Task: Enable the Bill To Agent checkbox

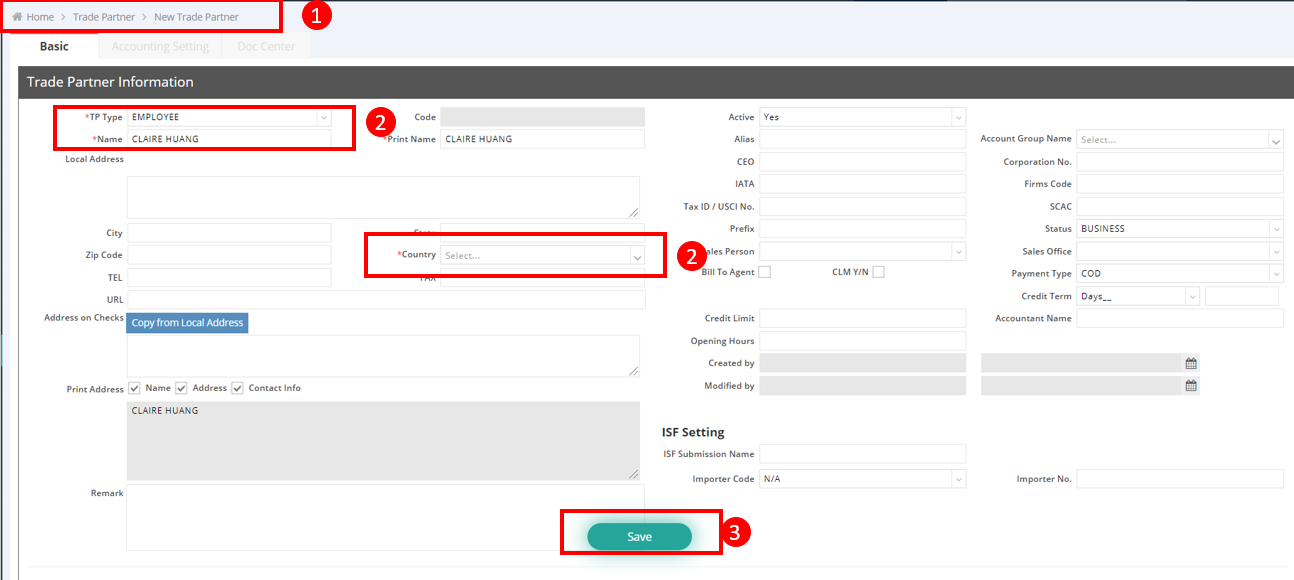Action: pos(765,272)
